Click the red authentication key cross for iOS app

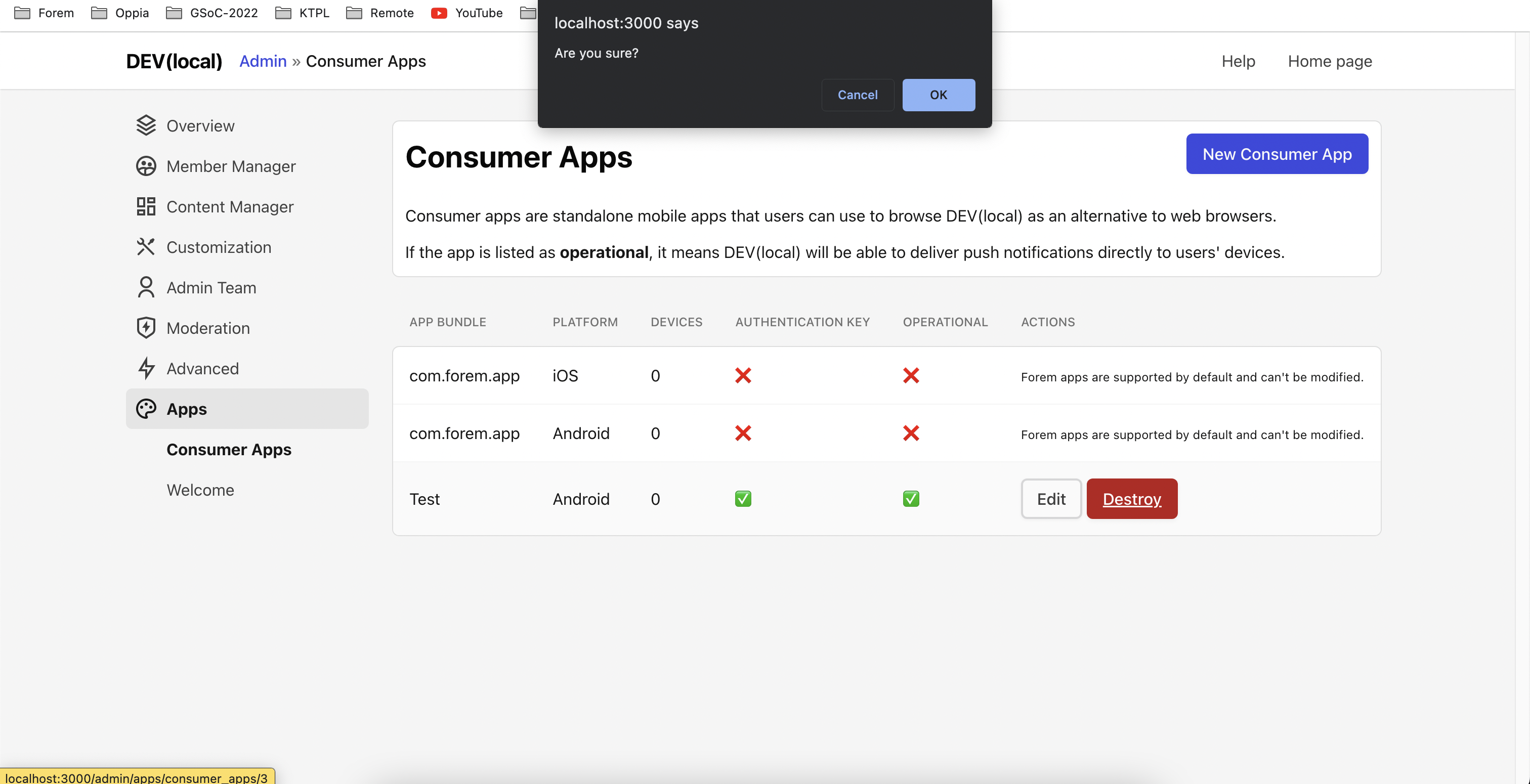coord(742,375)
